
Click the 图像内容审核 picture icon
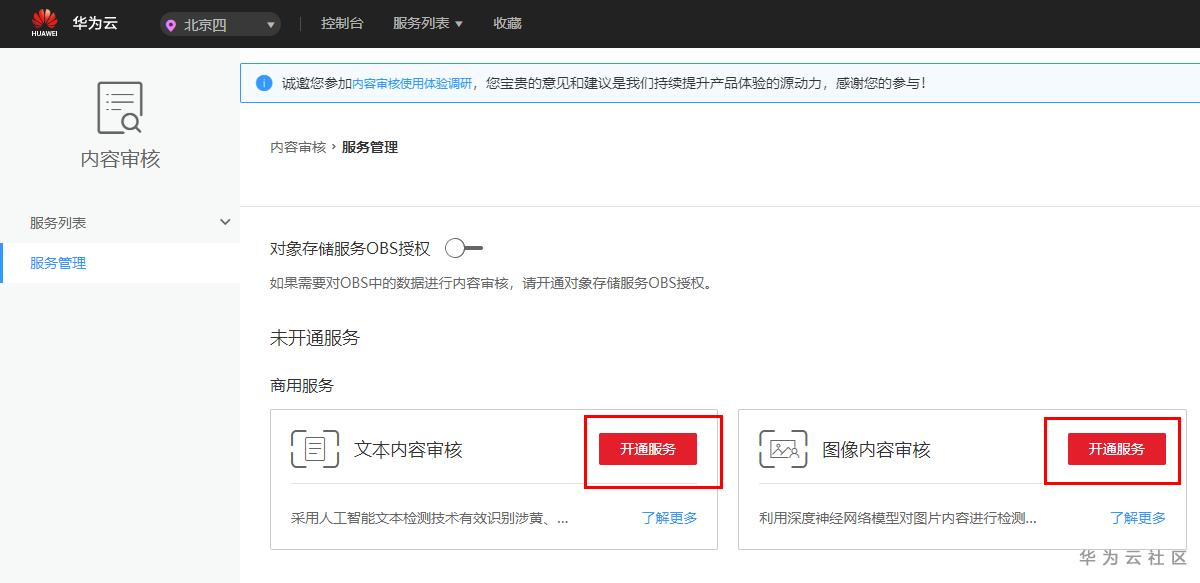783,448
